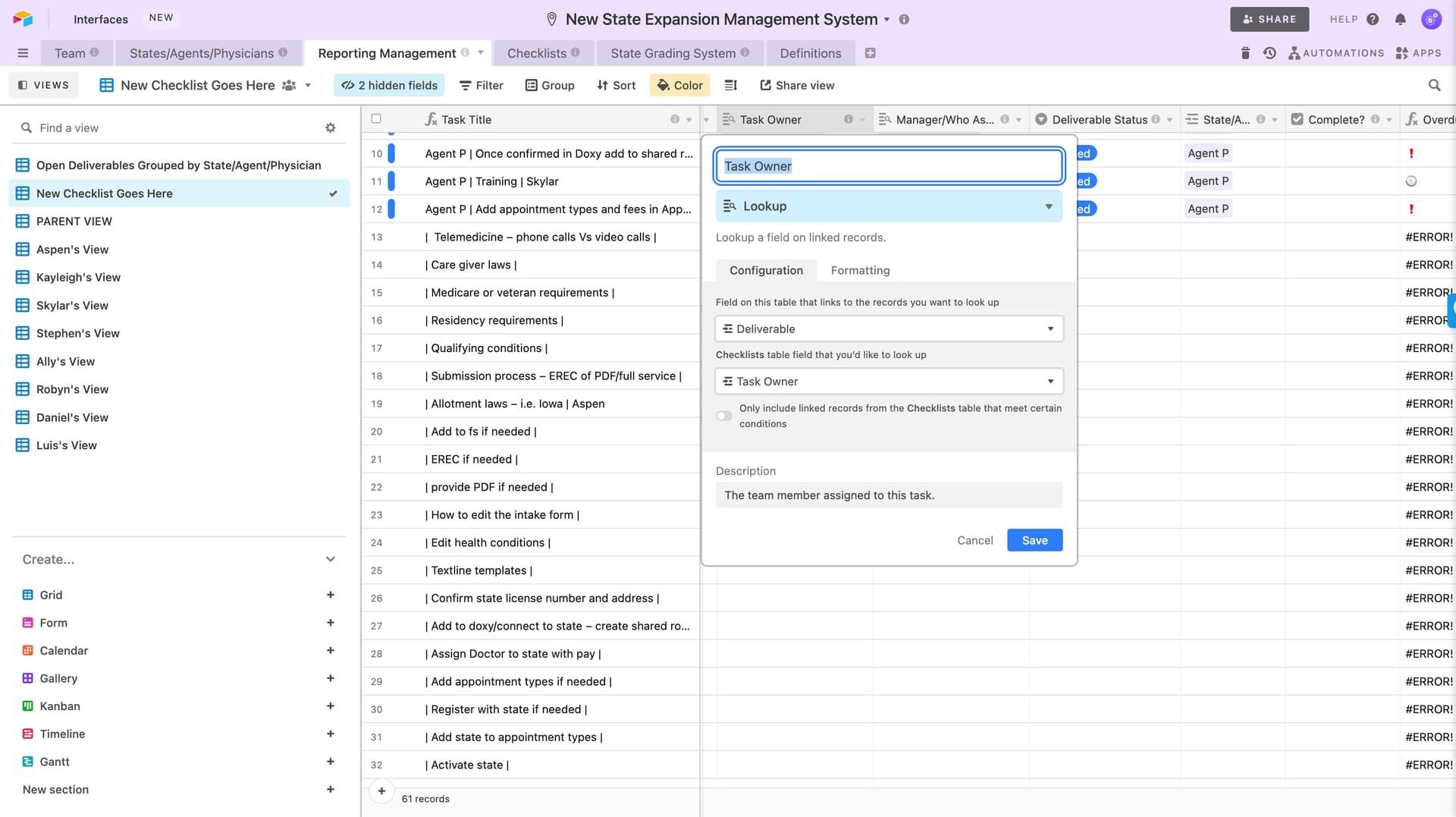Open view settings gear icon

click(331, 128)
